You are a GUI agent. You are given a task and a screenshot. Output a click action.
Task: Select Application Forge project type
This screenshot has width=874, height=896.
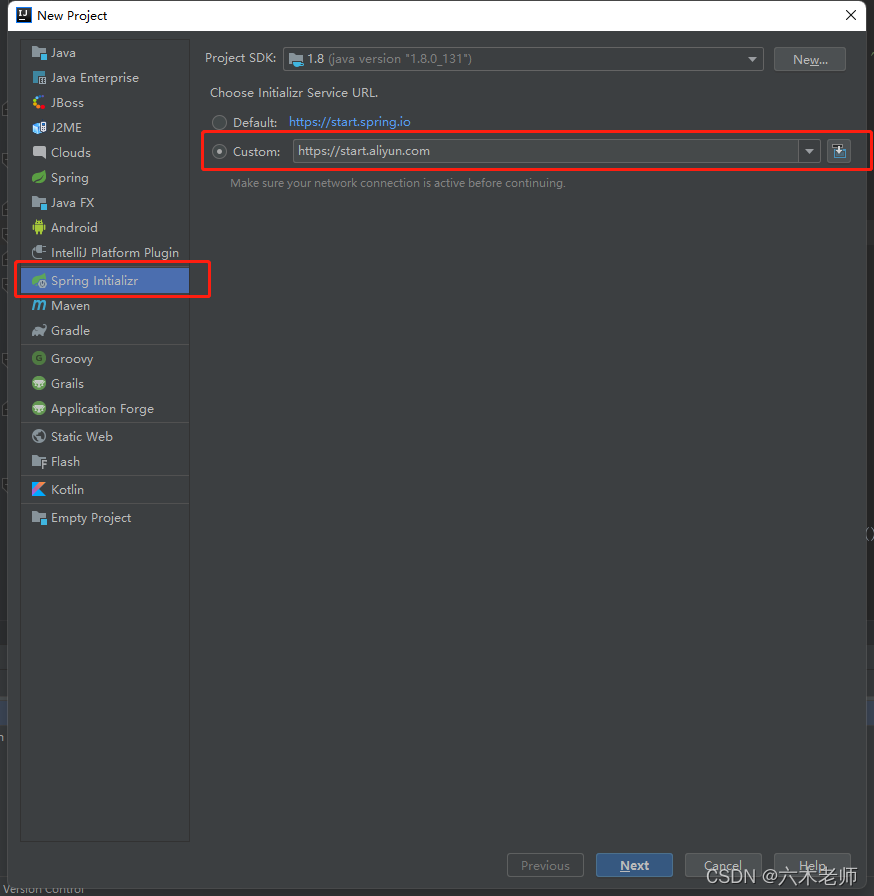click(x=105, y=409)
